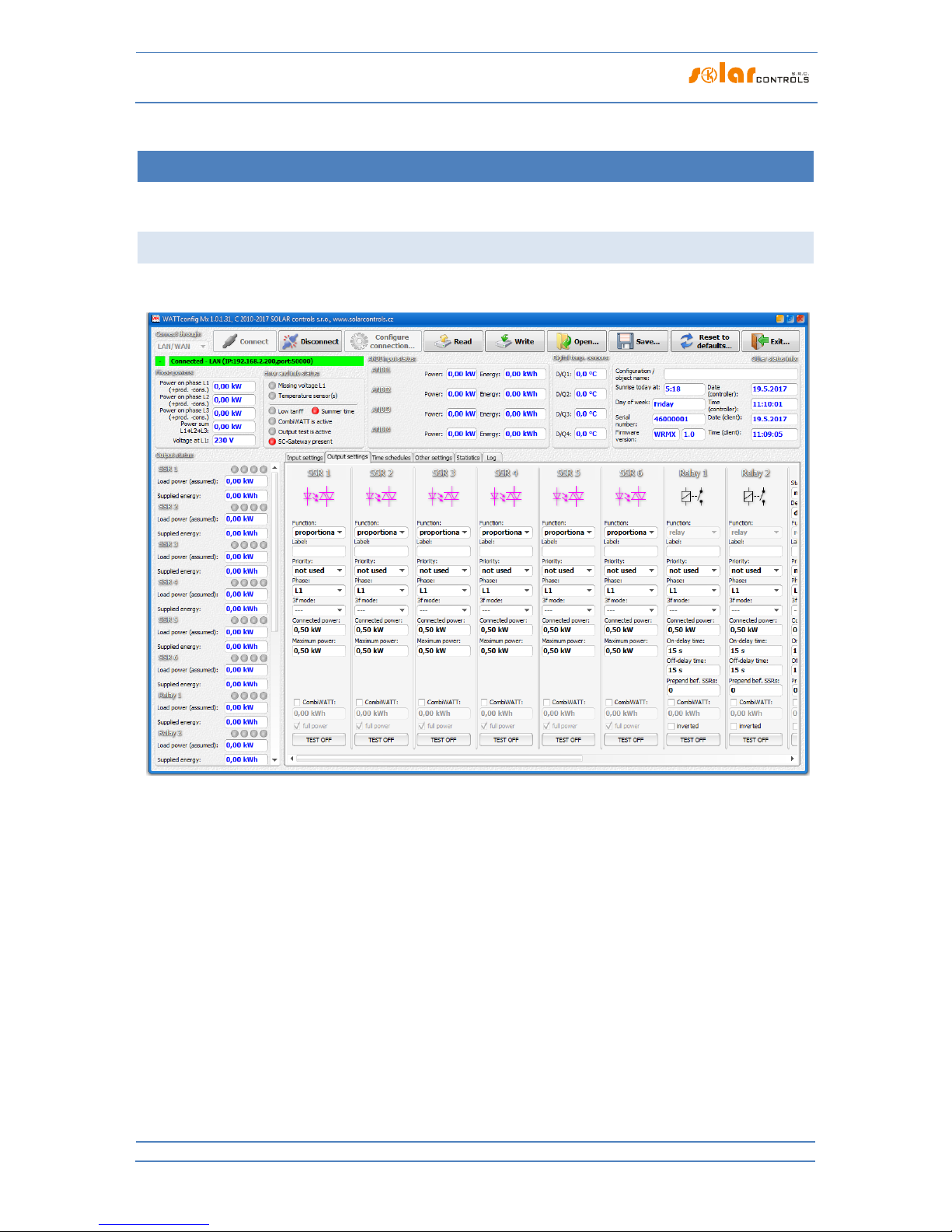Enable CombiWATT checkbox for SSR 6
This screenshot has height=1232, width=952.
pyautogui.click(x=609, y=702)
